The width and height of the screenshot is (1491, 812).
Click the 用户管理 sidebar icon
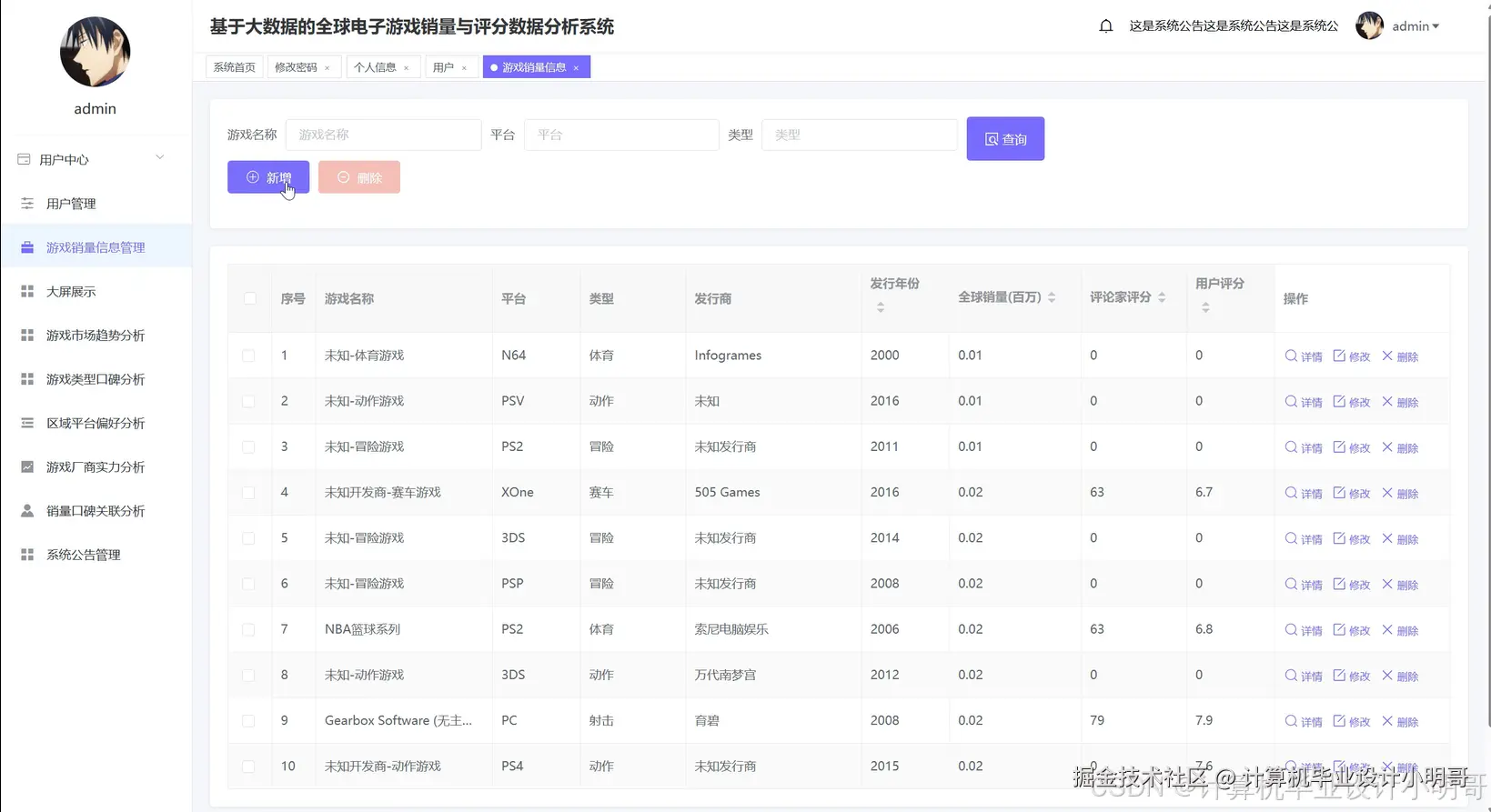point(27,204)
